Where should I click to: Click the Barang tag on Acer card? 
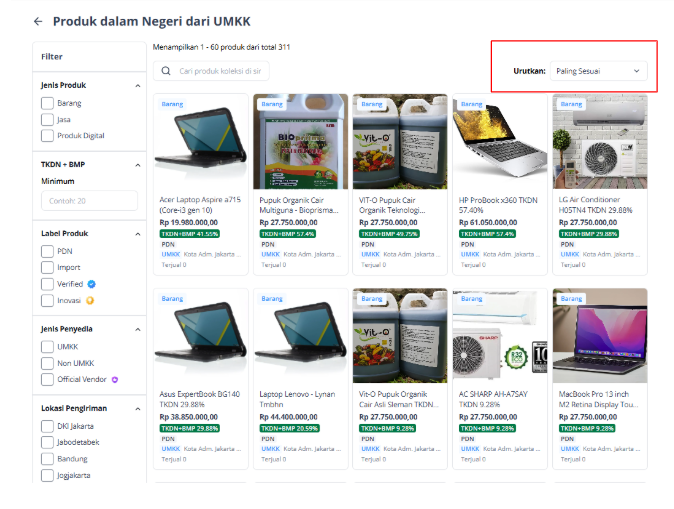172,104
